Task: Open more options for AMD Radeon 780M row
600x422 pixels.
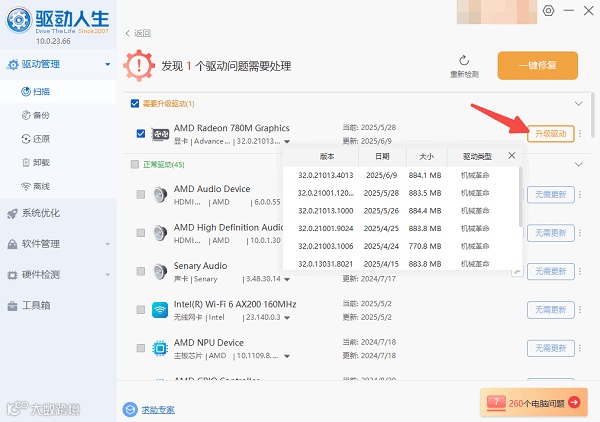Action: pyautogui.click(x=580, y=134)
